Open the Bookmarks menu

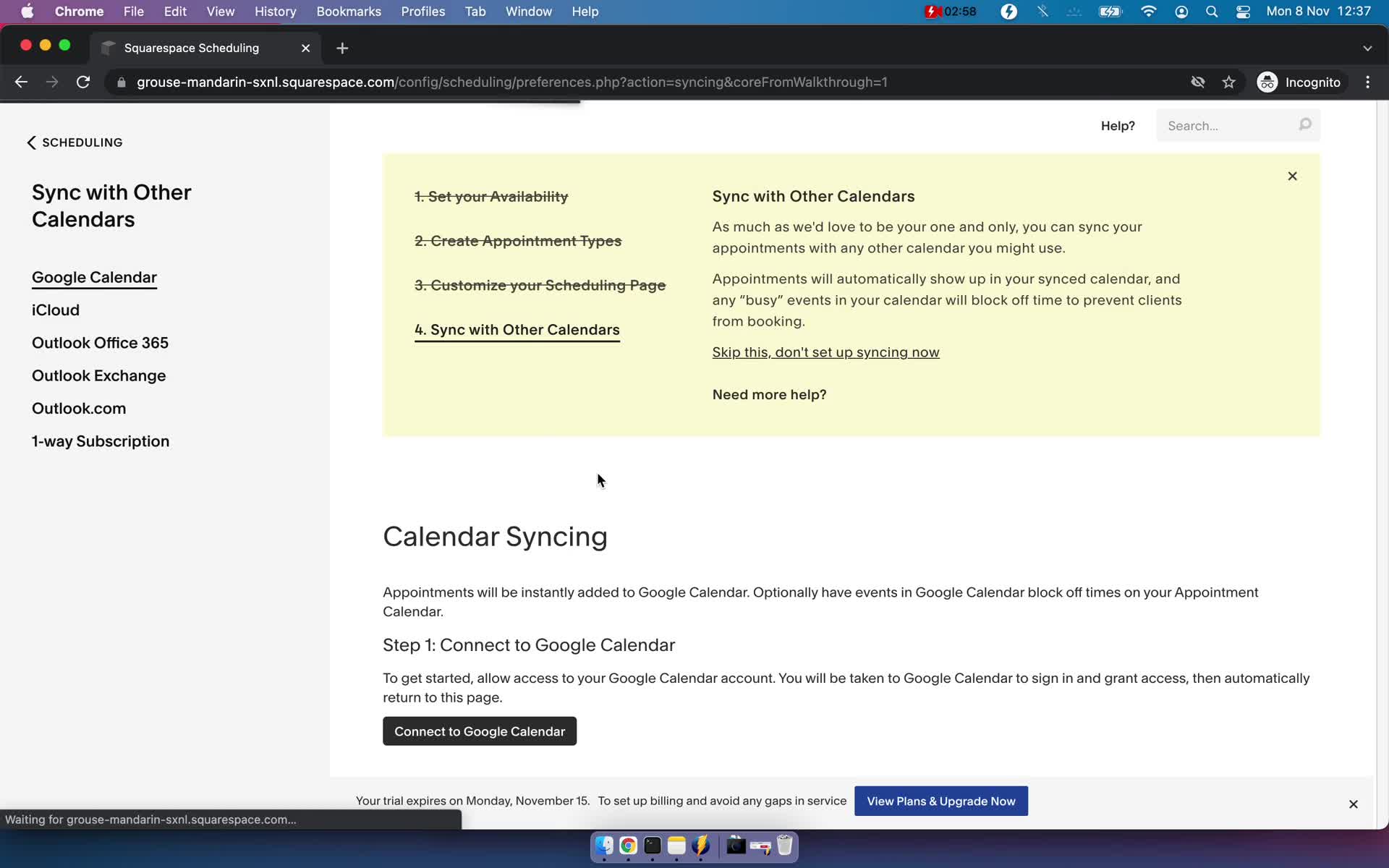pos(349,12)
